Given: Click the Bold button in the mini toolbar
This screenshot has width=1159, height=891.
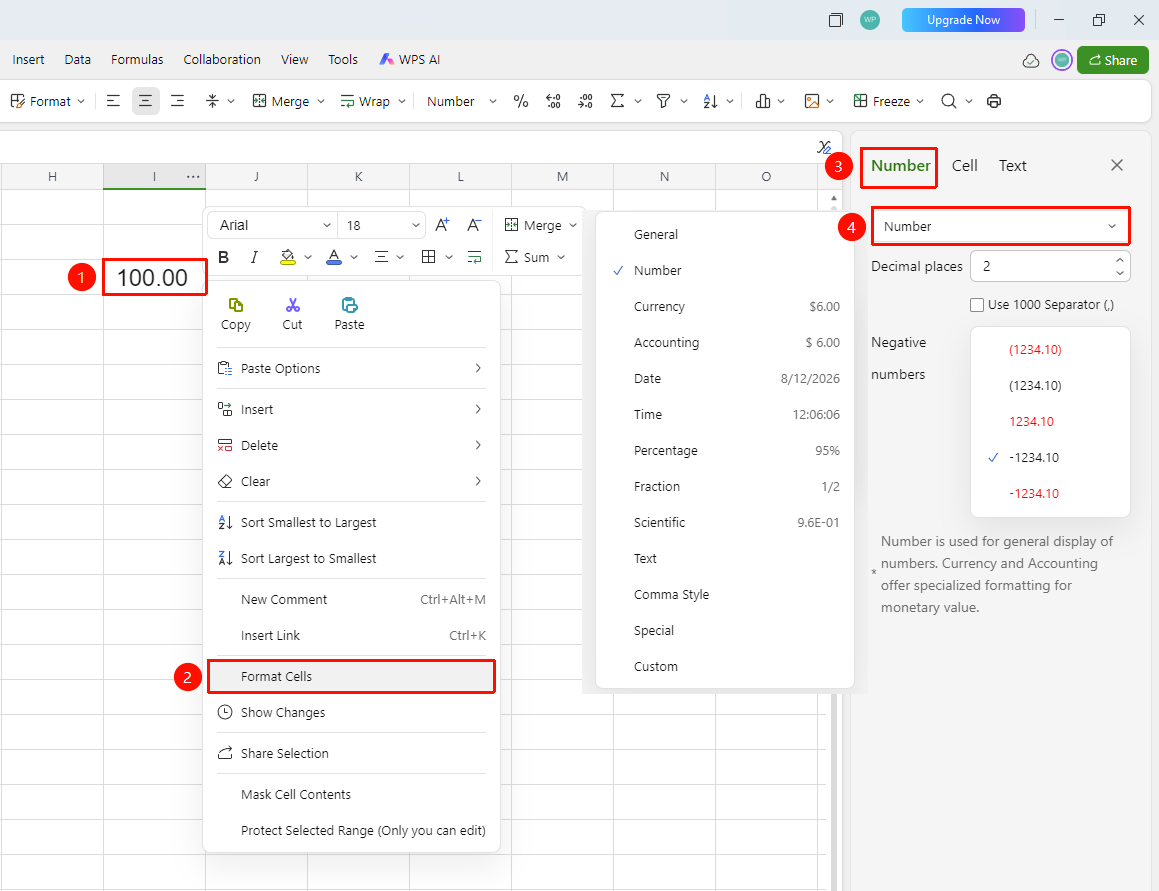Looking at the screenshot, I should (223, 257).
